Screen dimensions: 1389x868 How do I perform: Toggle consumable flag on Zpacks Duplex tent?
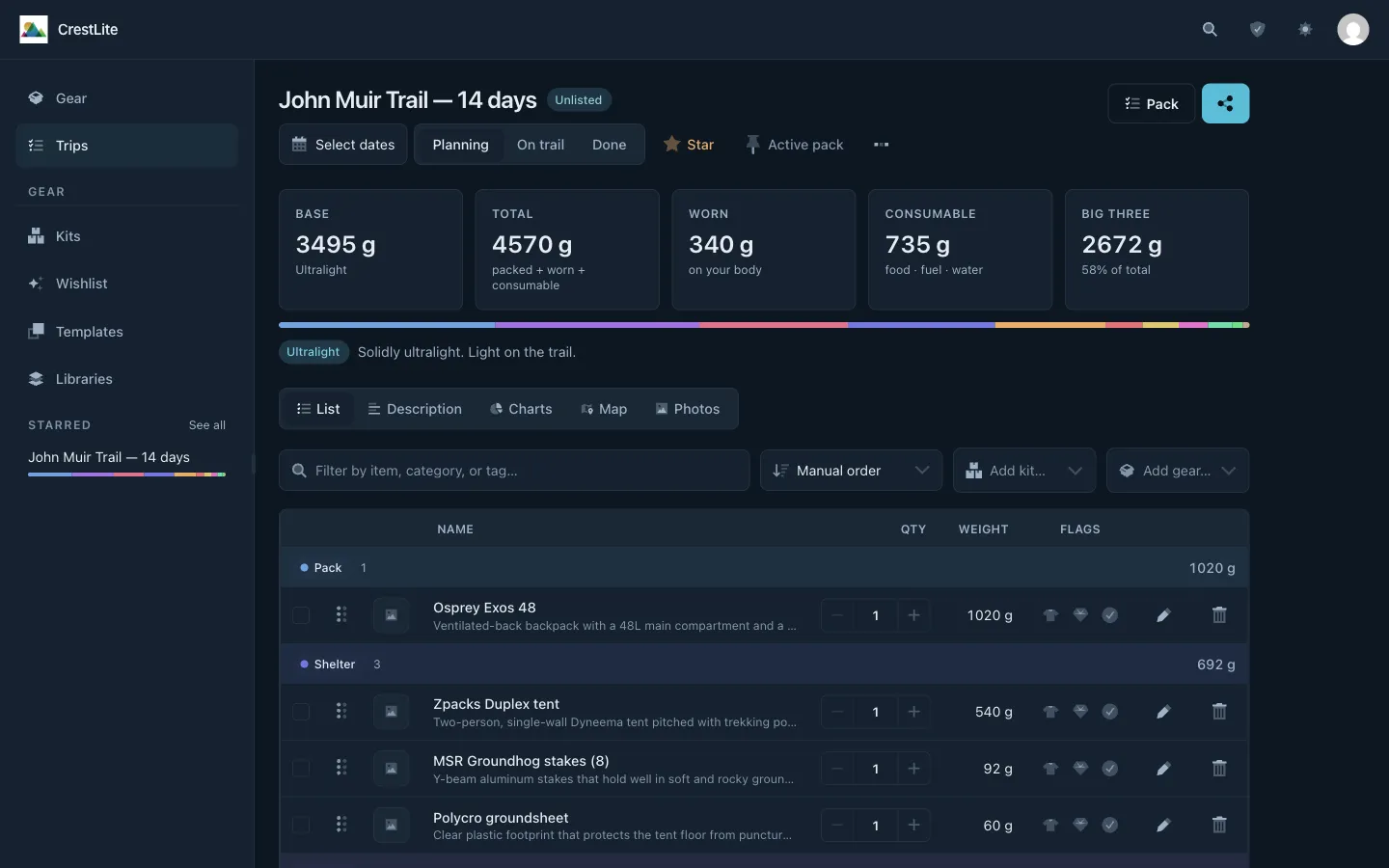[x=1080, y=712]
